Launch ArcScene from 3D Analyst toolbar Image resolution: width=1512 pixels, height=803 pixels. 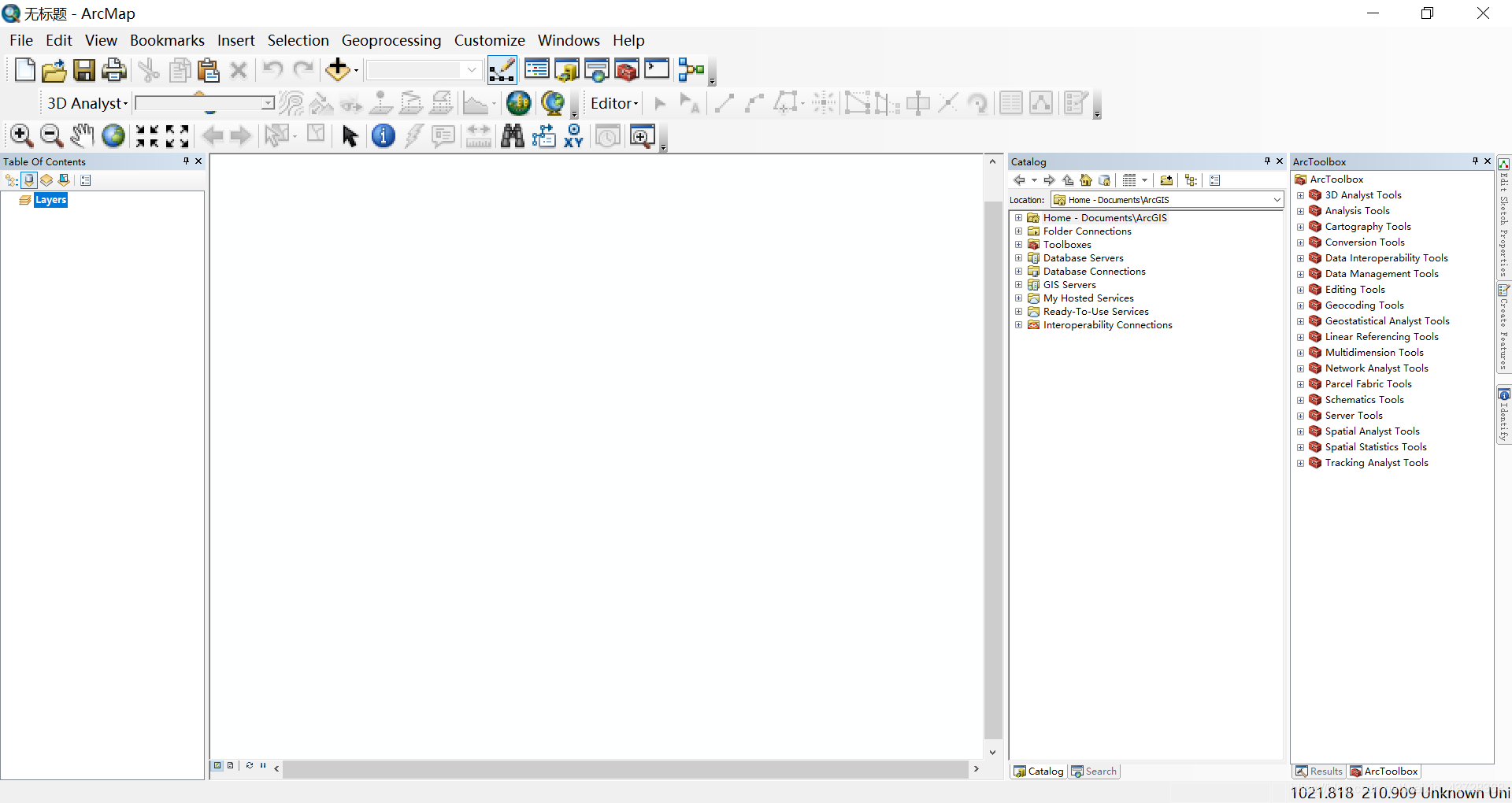(519, 103)
